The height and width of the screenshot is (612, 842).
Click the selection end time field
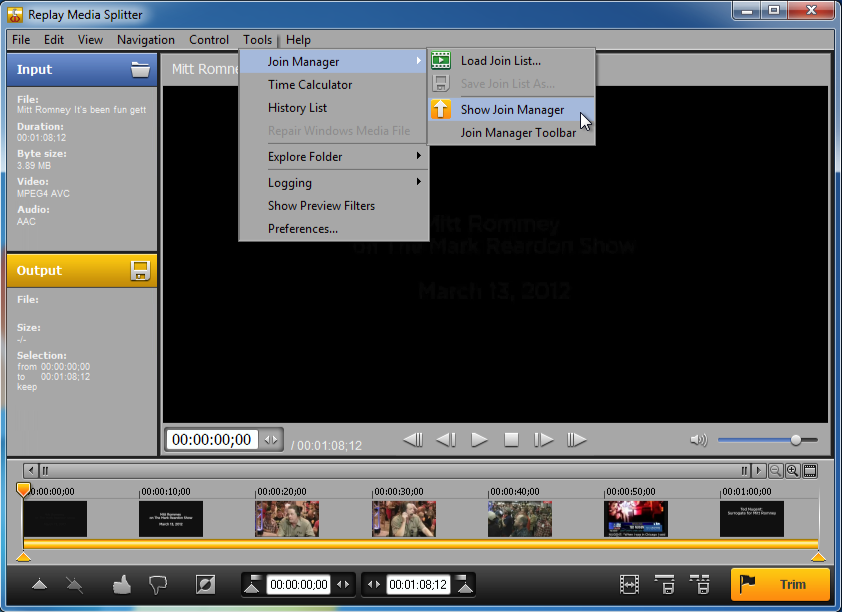(418, 584)
